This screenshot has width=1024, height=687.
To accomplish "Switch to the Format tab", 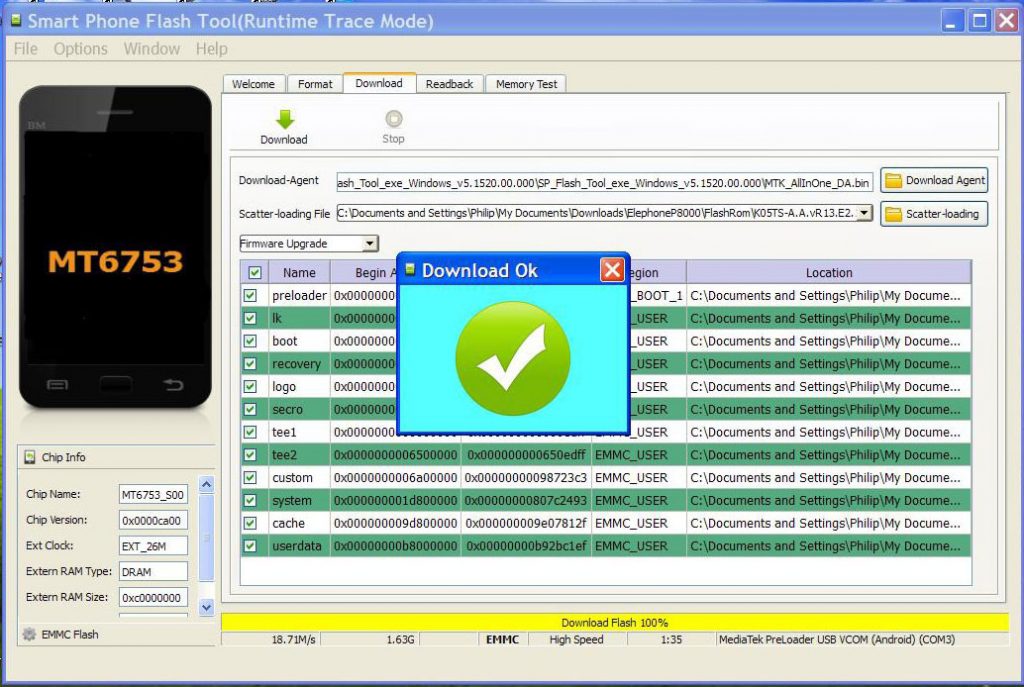I will [x=315, y=84].
